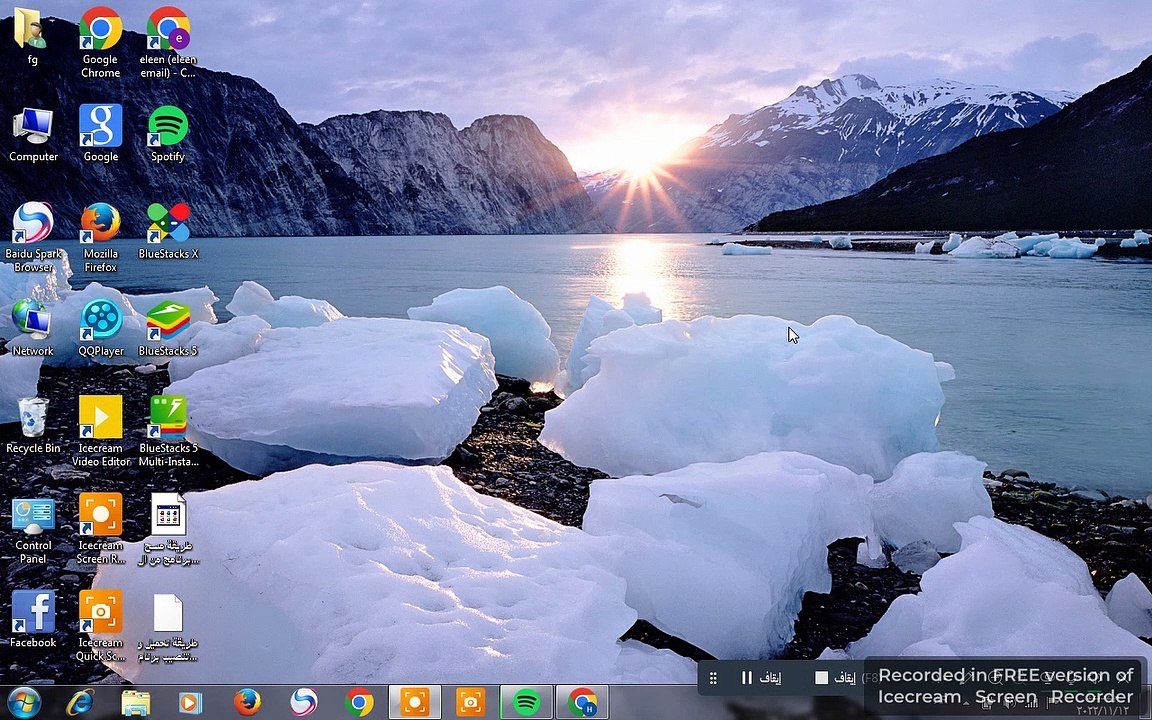Open Windows Explorer folder in taskbar

point(135,702)
